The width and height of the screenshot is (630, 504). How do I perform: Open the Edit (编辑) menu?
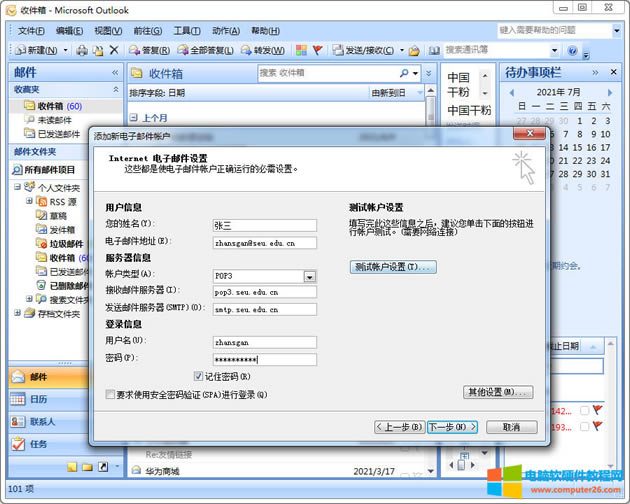(x=70, y=31)
